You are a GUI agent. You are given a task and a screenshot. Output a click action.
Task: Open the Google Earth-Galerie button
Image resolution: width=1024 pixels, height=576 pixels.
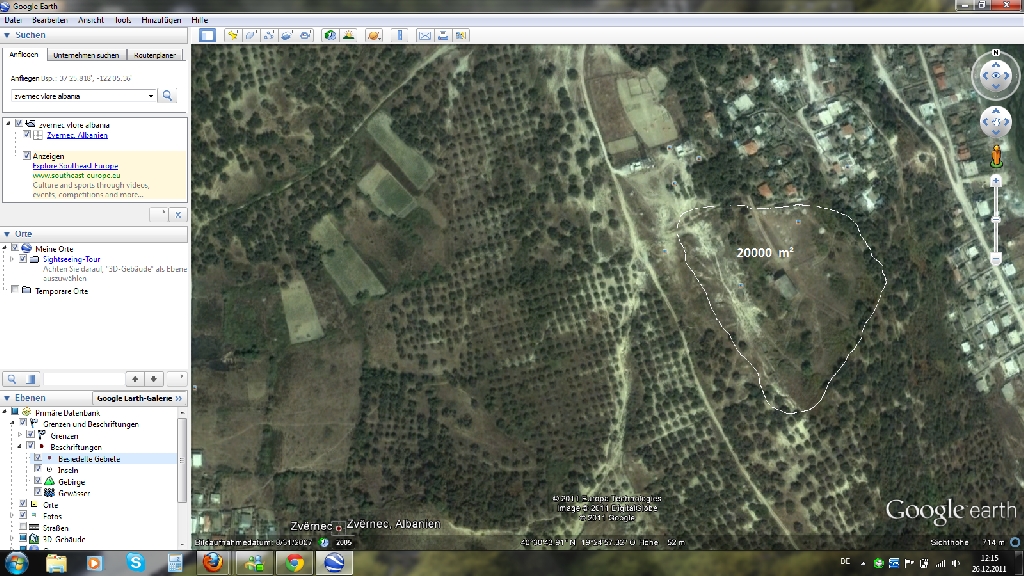(x=139, y=398)
